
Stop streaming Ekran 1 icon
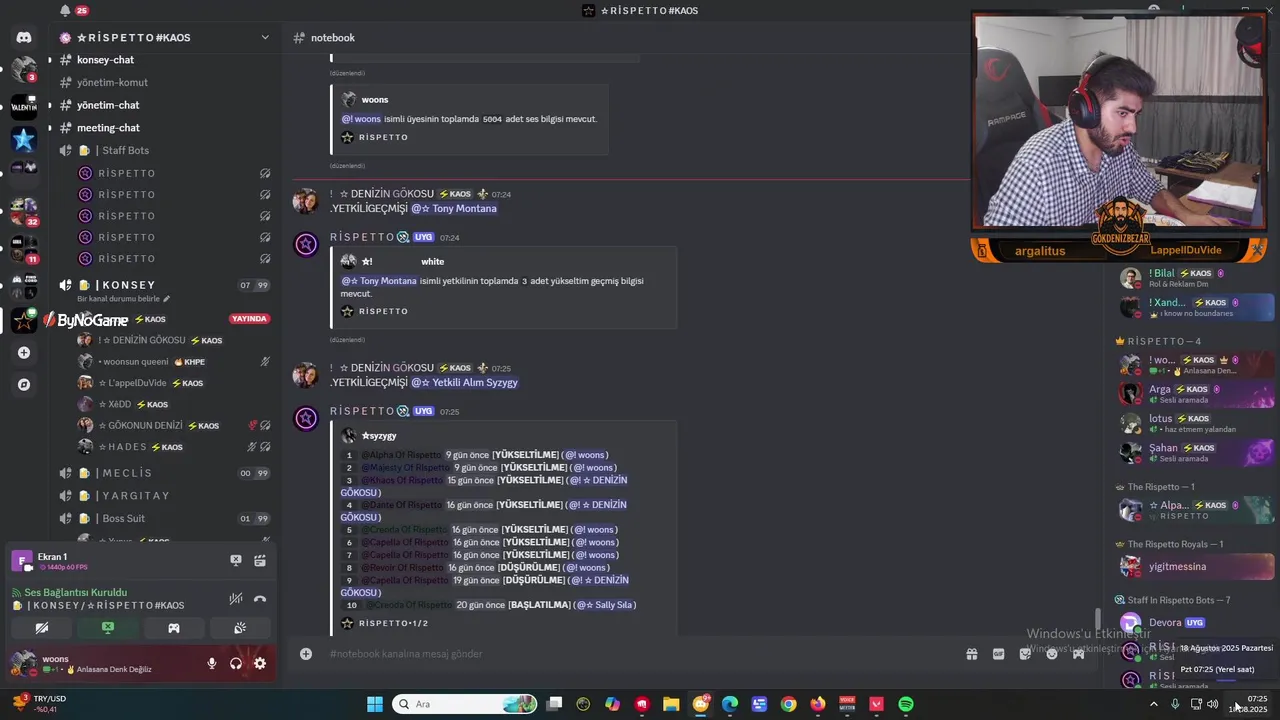pyautogui.click(x=236, y=561)
